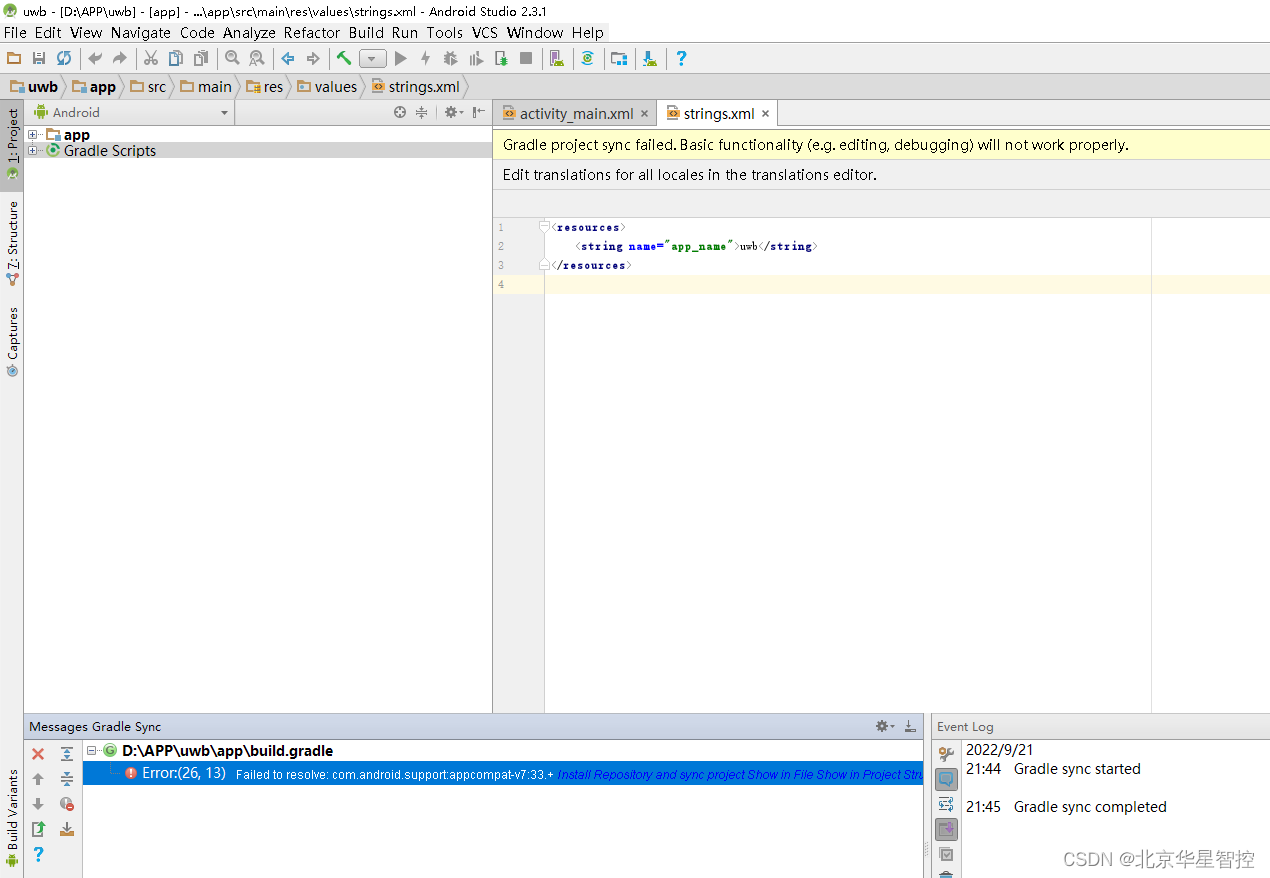Click the src breadcrumb folder
The image size is (1270, 878).
(148, 87)
